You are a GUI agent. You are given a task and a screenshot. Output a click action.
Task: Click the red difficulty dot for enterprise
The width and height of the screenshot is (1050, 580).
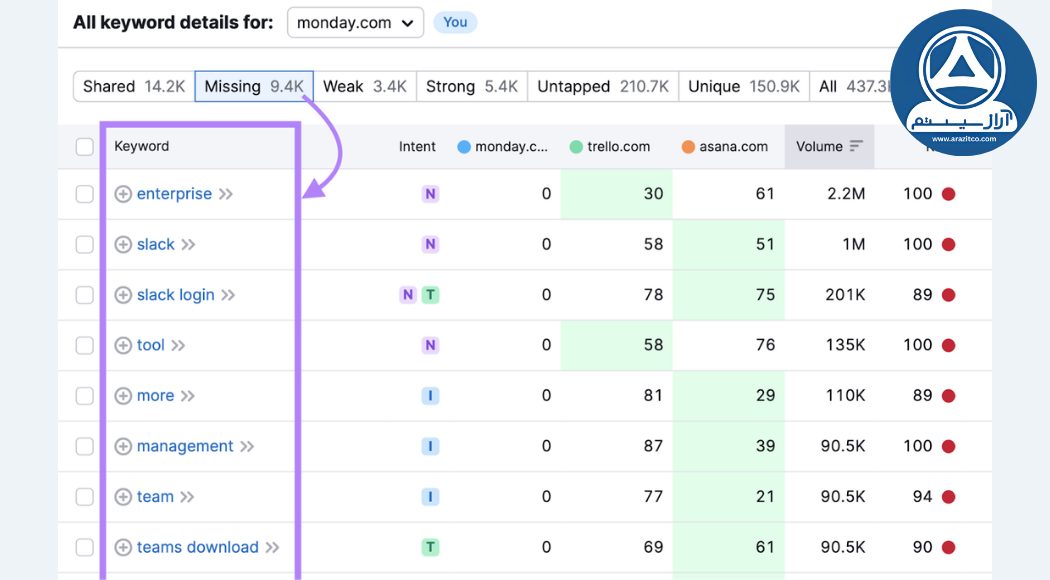pos(948,194)
